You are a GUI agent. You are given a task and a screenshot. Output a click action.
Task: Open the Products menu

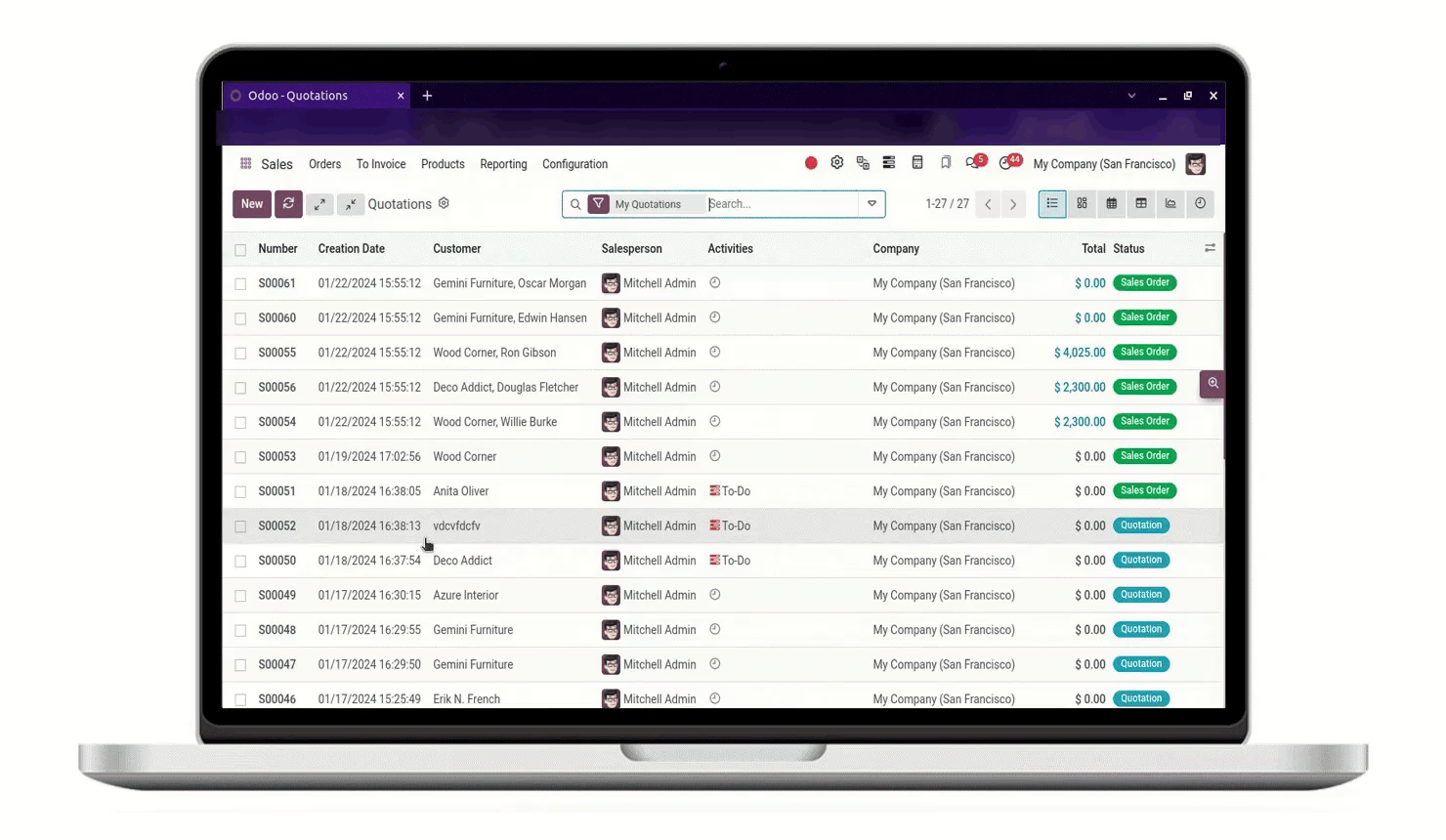[443, 164]
